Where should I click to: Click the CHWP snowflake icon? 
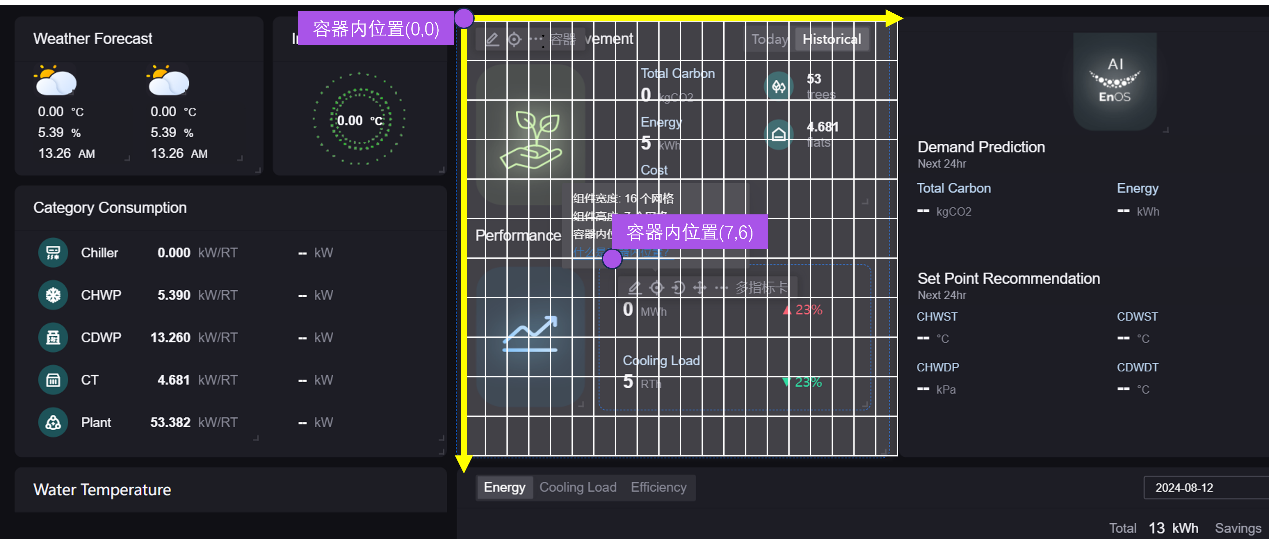[52, 295]
